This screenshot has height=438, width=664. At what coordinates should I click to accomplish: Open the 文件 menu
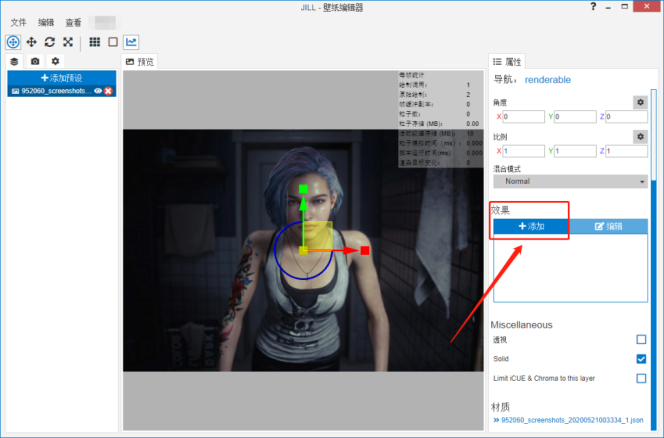(x=18, y=22)
